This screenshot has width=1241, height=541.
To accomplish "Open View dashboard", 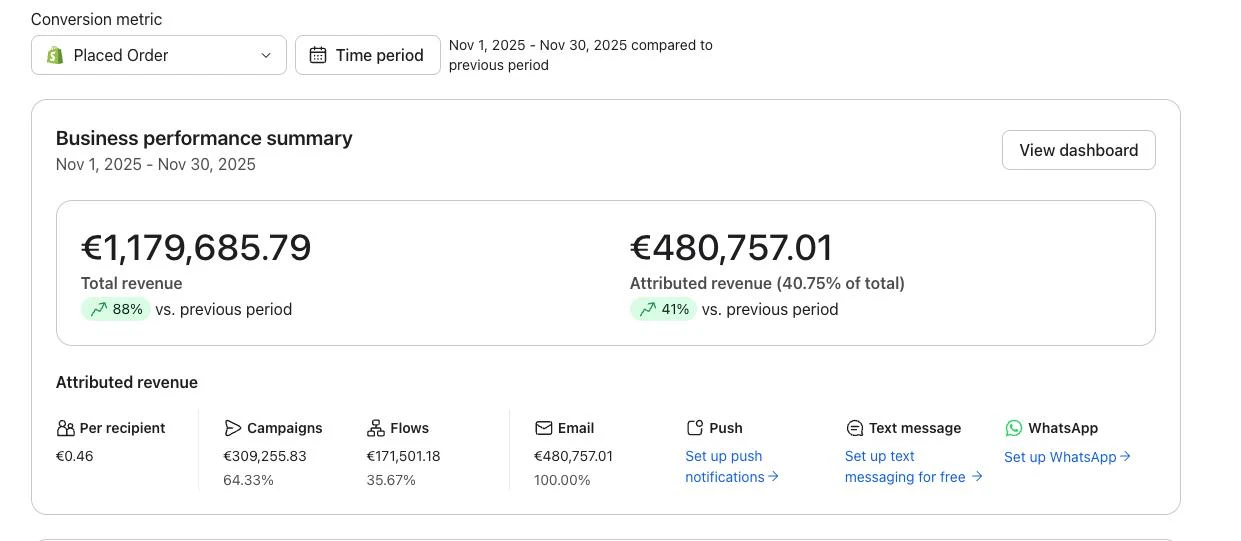I will pos(1079,150).
